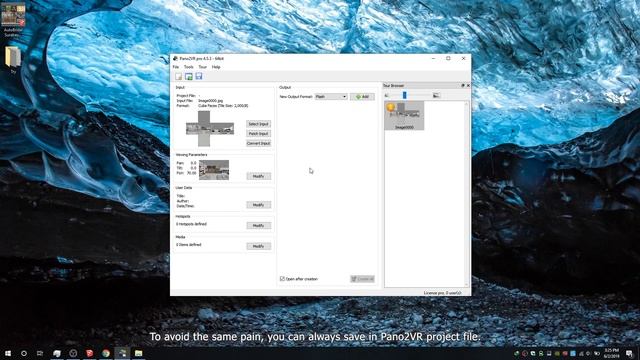Select the Image0000 tour node thumbnail
The image size is (640, 360).
[404, 116]
